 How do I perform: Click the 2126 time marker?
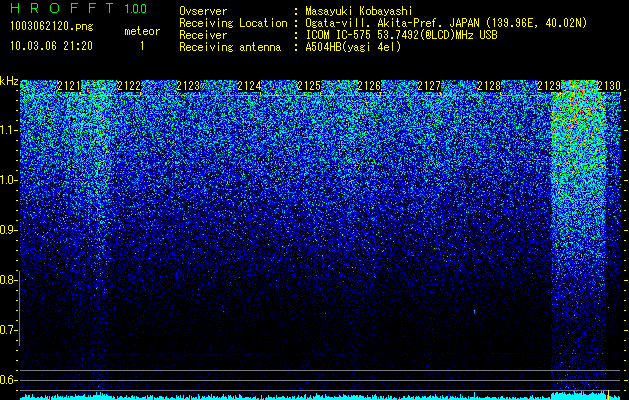click(369, 86)
